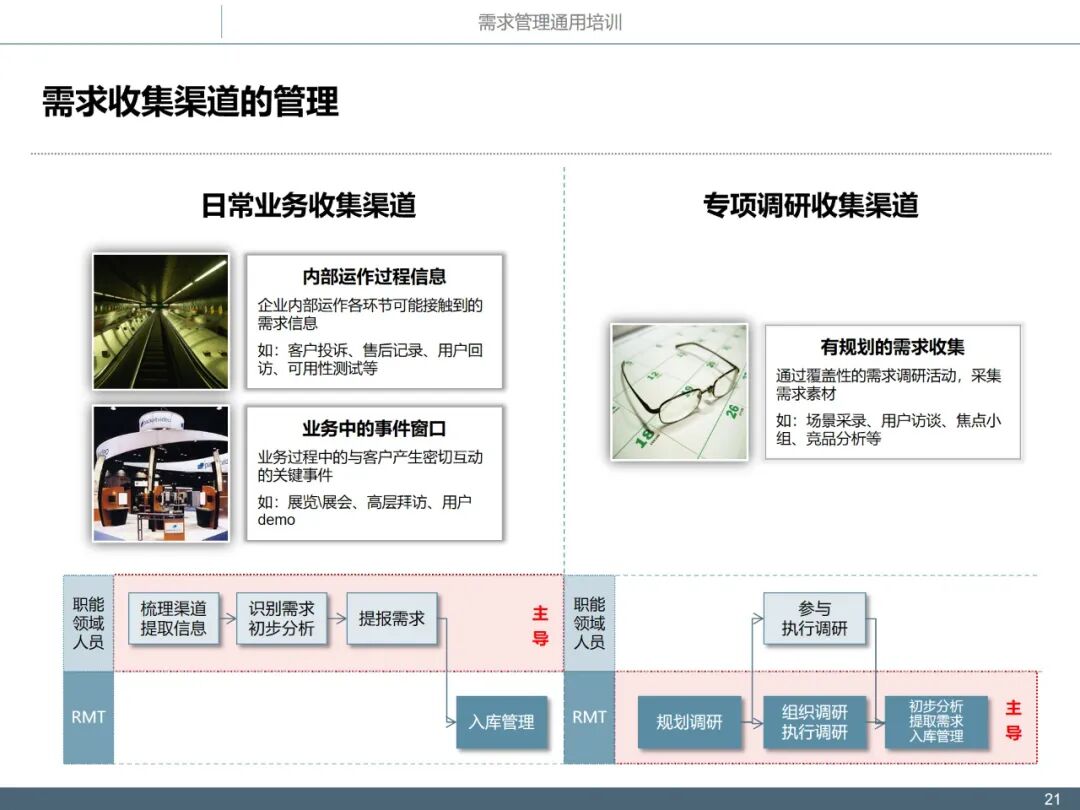The image size is (1080, 810).
Task: Click the slide title 需求收集渠道的管理
Action: click(x=189, y=100)
